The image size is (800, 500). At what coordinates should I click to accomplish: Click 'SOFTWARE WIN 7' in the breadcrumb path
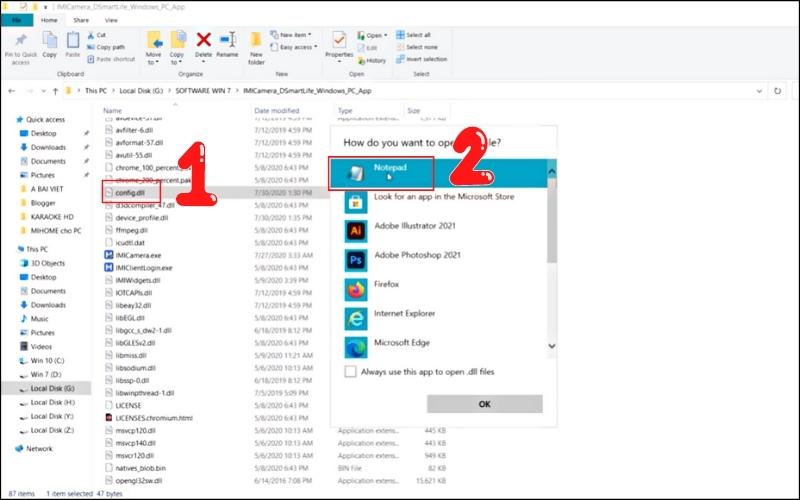tap(203, 91)
